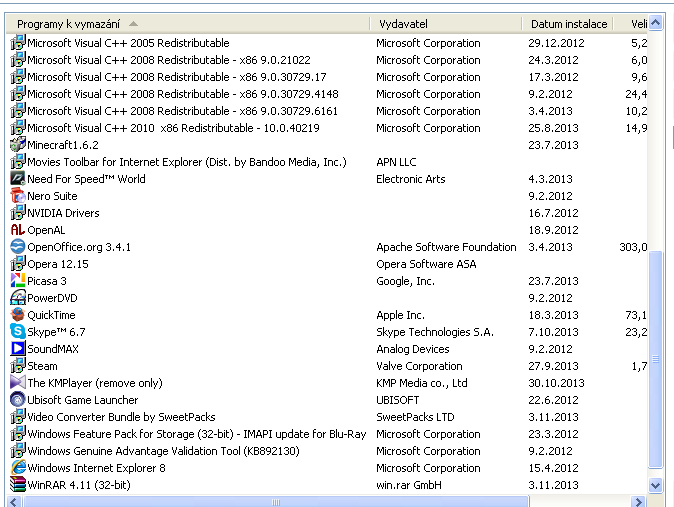This screenshot has height=507, width=674.
Task: Click the vertical scrollbar thumb
Action: click(x=656, y=359)
